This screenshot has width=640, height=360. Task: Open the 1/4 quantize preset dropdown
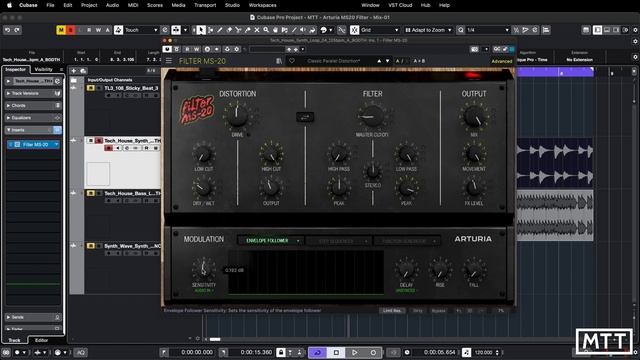[488, 30]
